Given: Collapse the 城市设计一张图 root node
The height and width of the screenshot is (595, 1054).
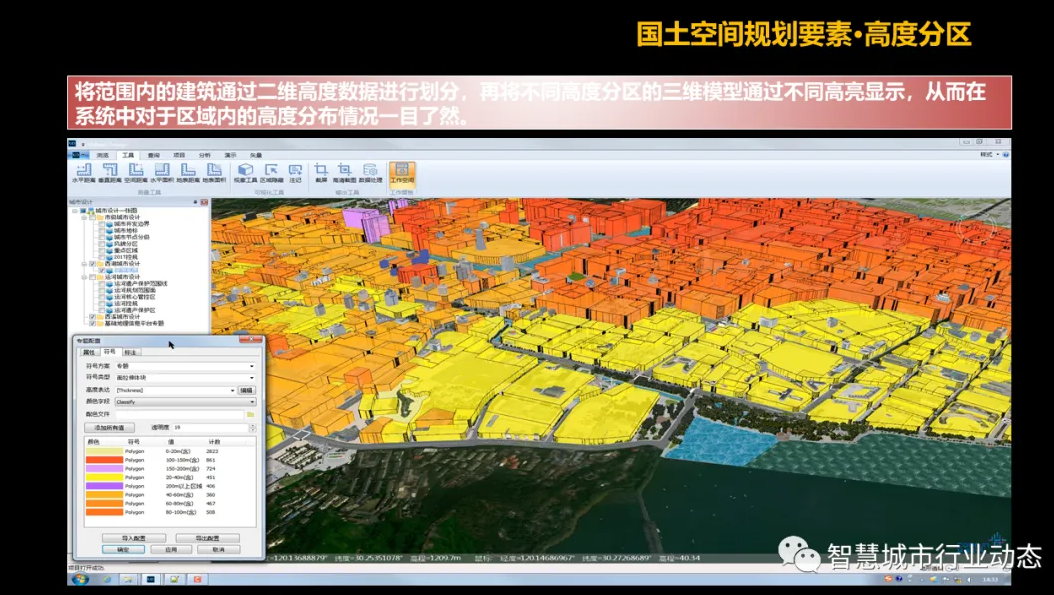Looking at the screenshot, I should (x=75, y=210).
